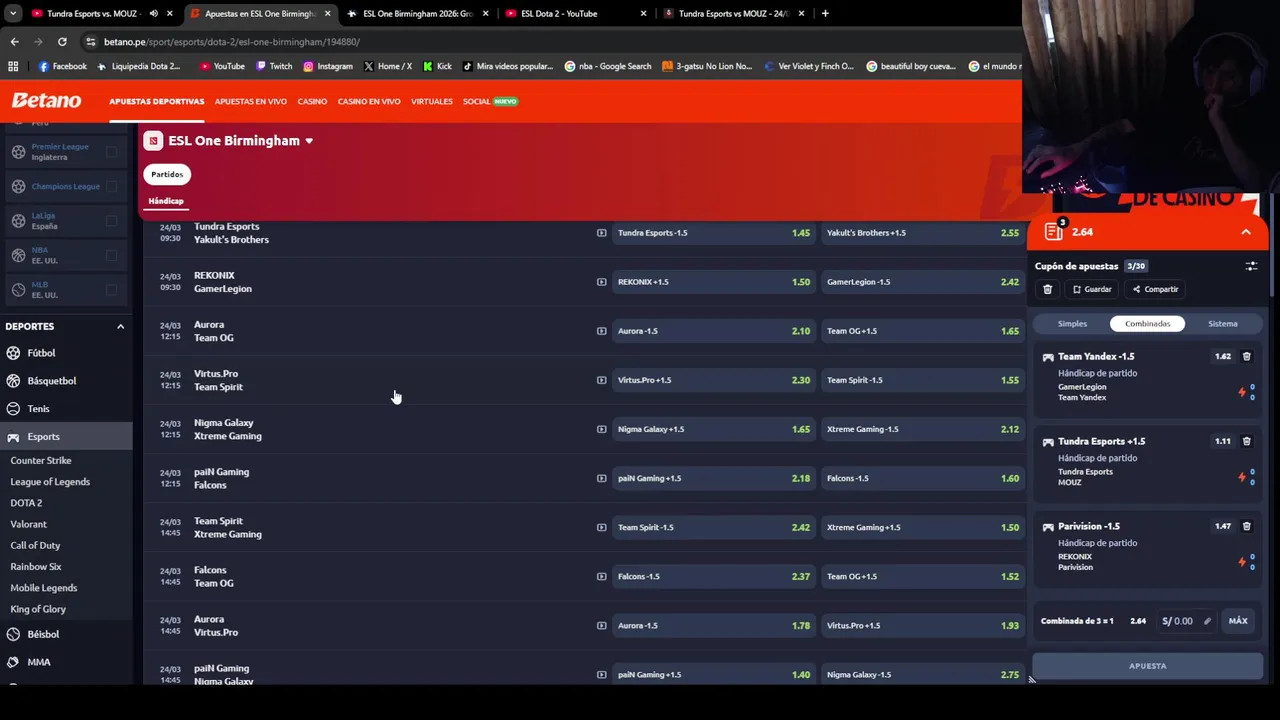Image resolution: width=1280 pixels, height=720 pixels.
Task: Click the betslip coupon icon with badge 3
Action: (x=1054, y=231)
